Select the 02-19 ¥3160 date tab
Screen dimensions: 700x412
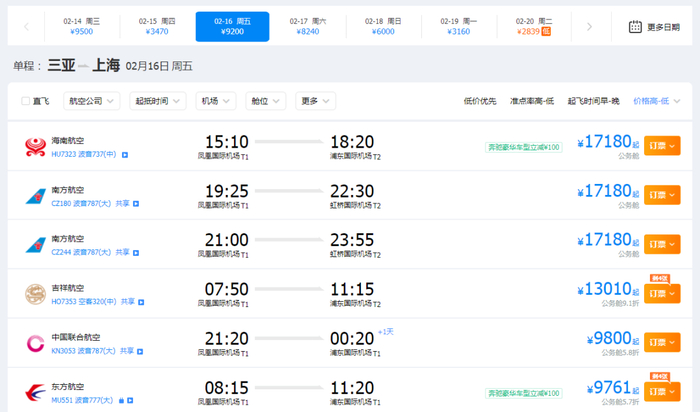tap(458, 27)
